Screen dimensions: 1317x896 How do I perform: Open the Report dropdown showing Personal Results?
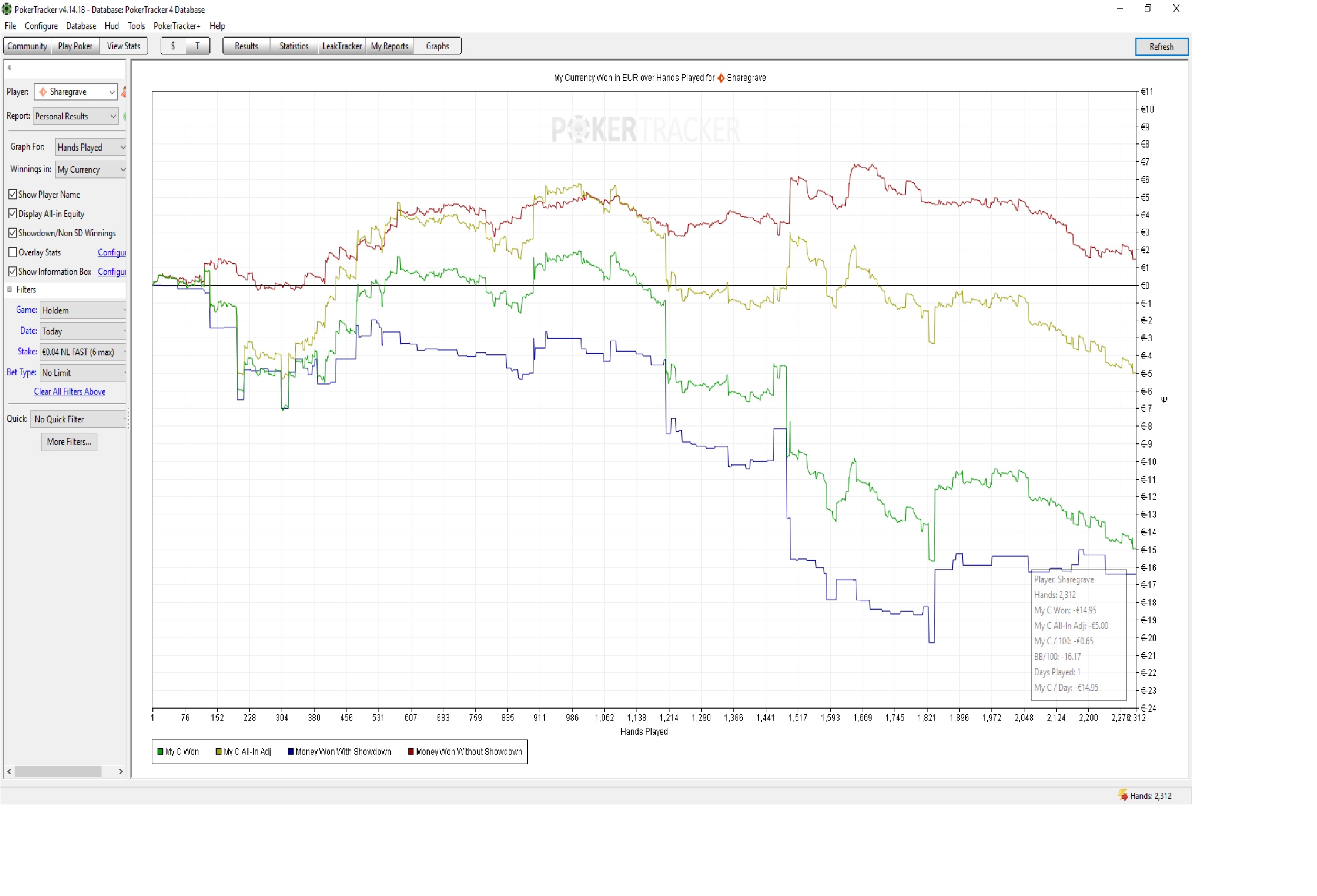click(x=75, y=116)
